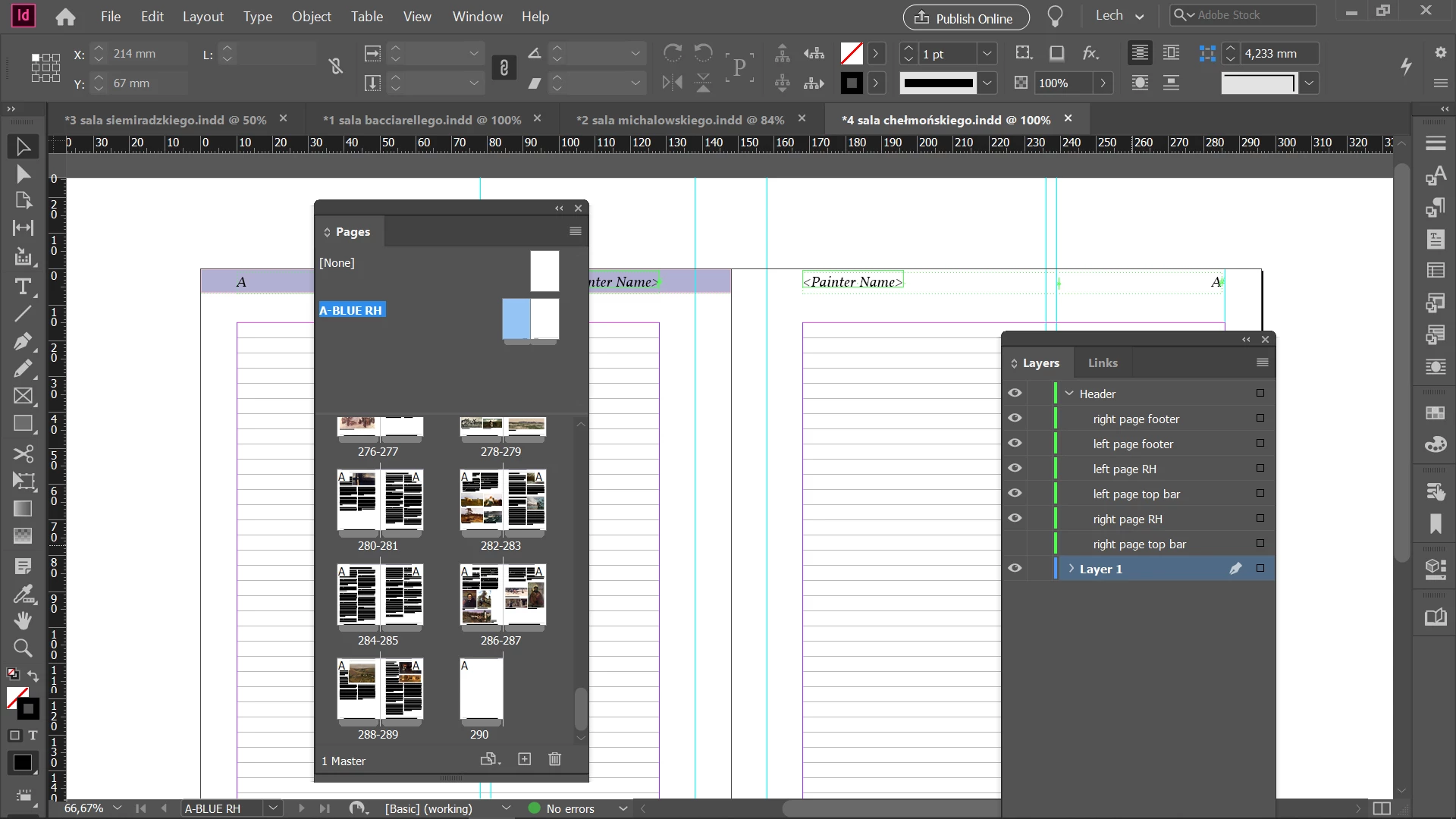Collapse the Header layer group
Viewport: 1456px width, 819px height.
1069,394
